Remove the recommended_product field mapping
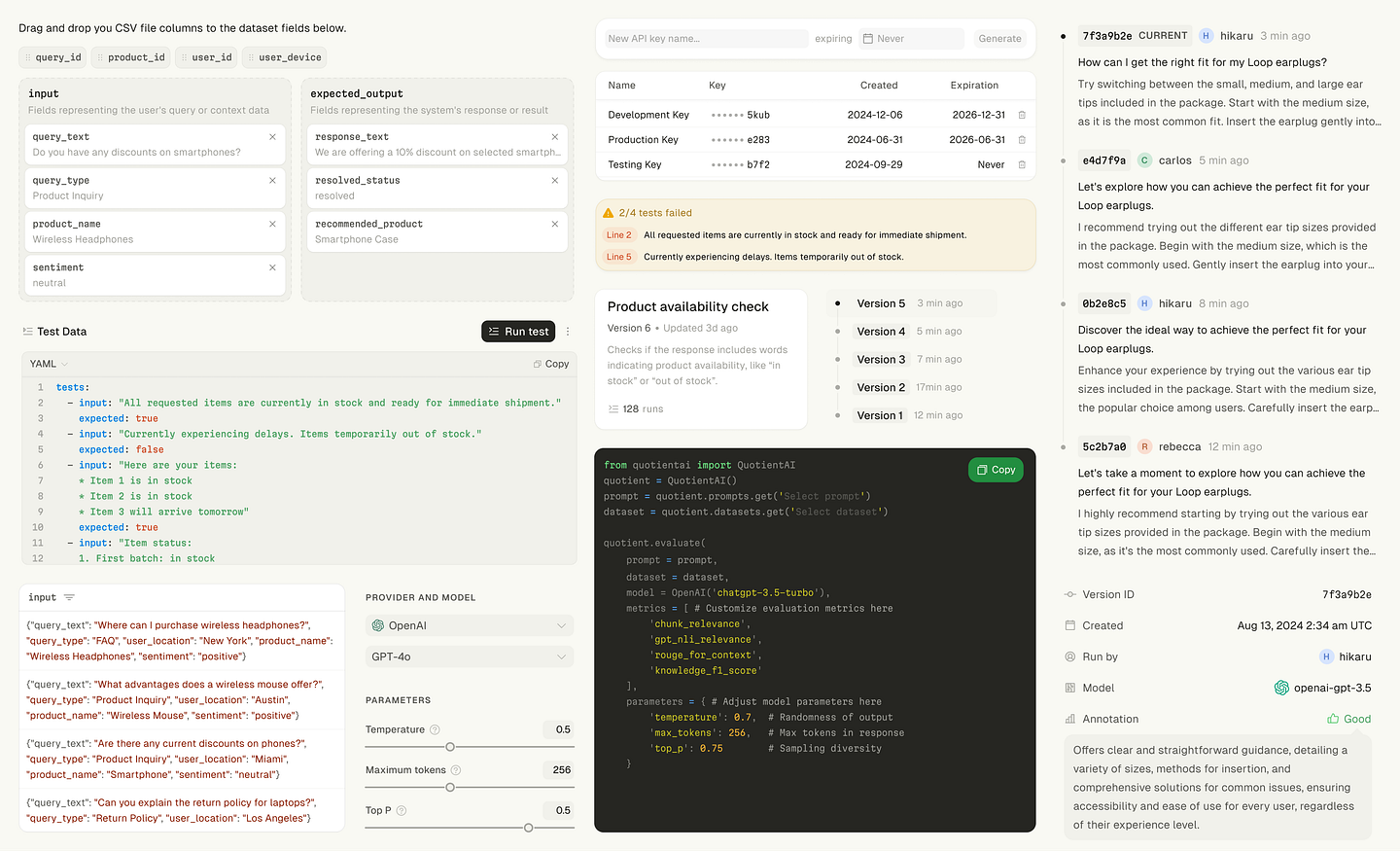This screenshot has width=1400, height=851. pyautogui.click(x=555, y=224)
